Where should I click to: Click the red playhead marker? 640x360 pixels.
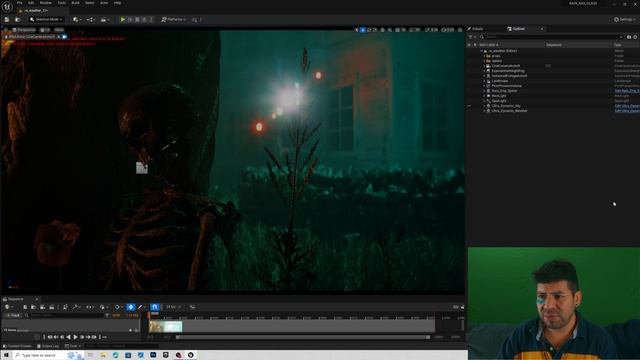(x=149, y=314)
